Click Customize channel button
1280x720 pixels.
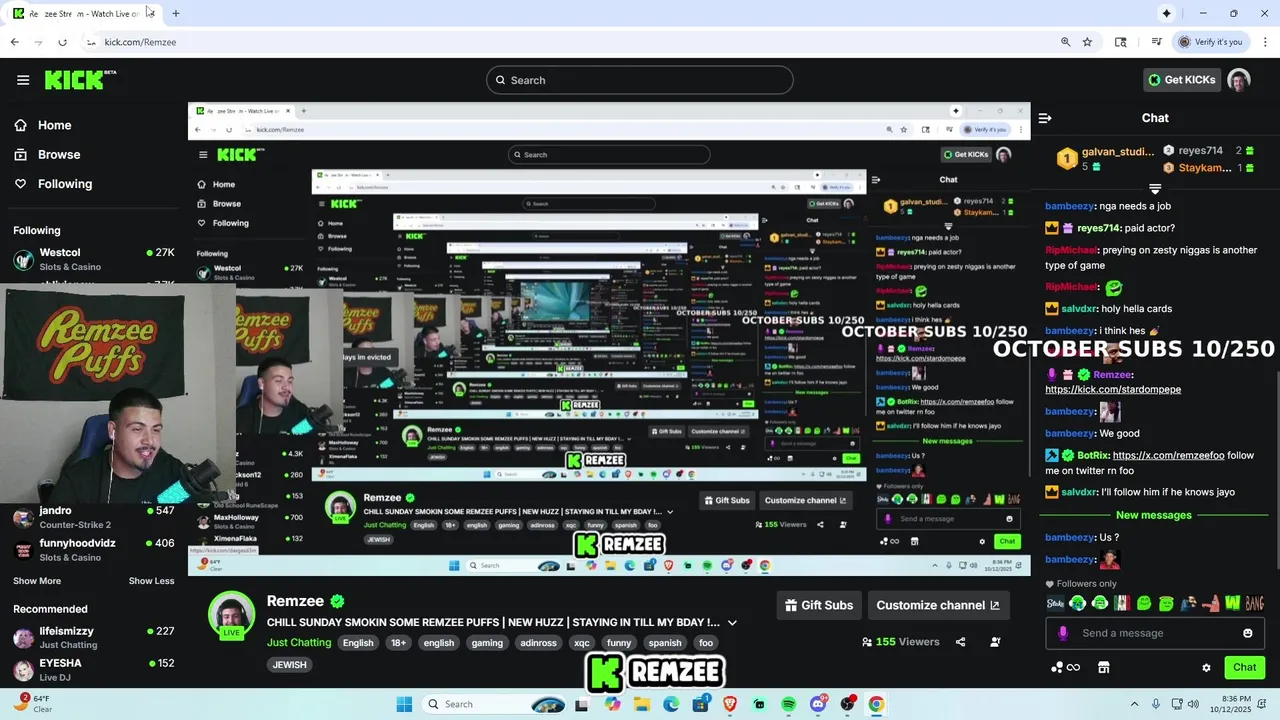pyautogui.click(x=938, y=605)
